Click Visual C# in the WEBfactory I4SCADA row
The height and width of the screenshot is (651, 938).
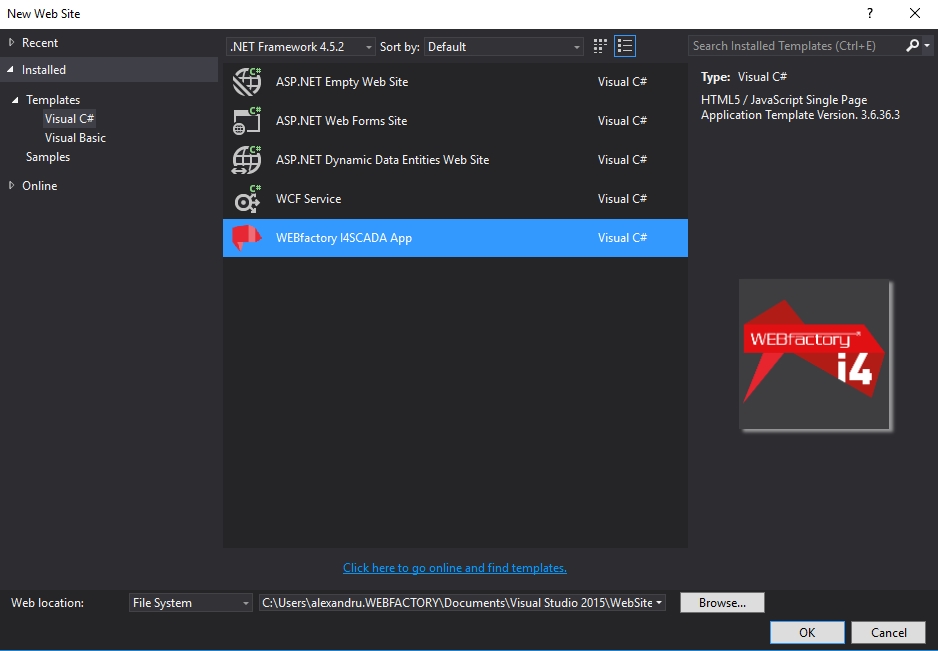coord(622,238)
